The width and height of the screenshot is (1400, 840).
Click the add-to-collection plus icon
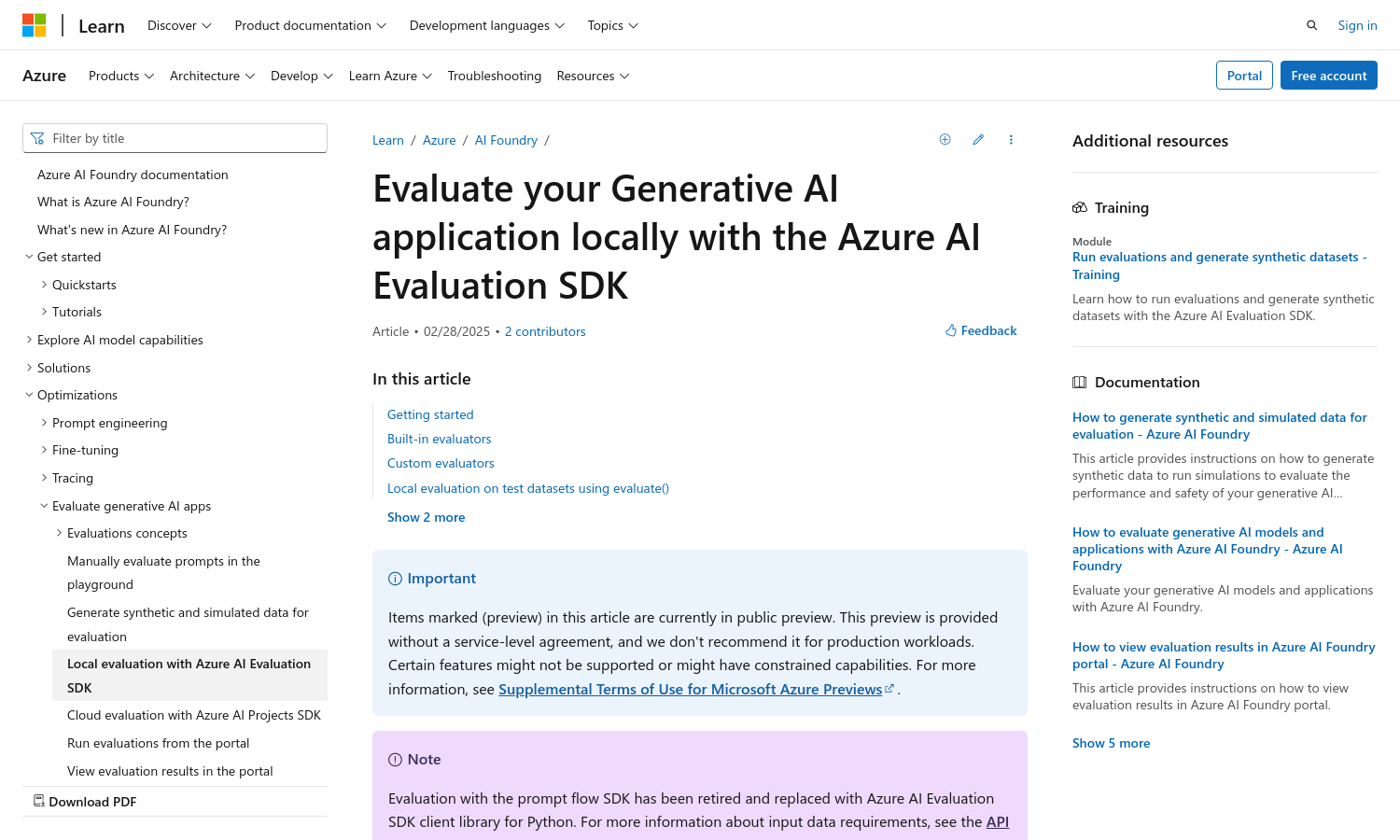click(945, 139)
